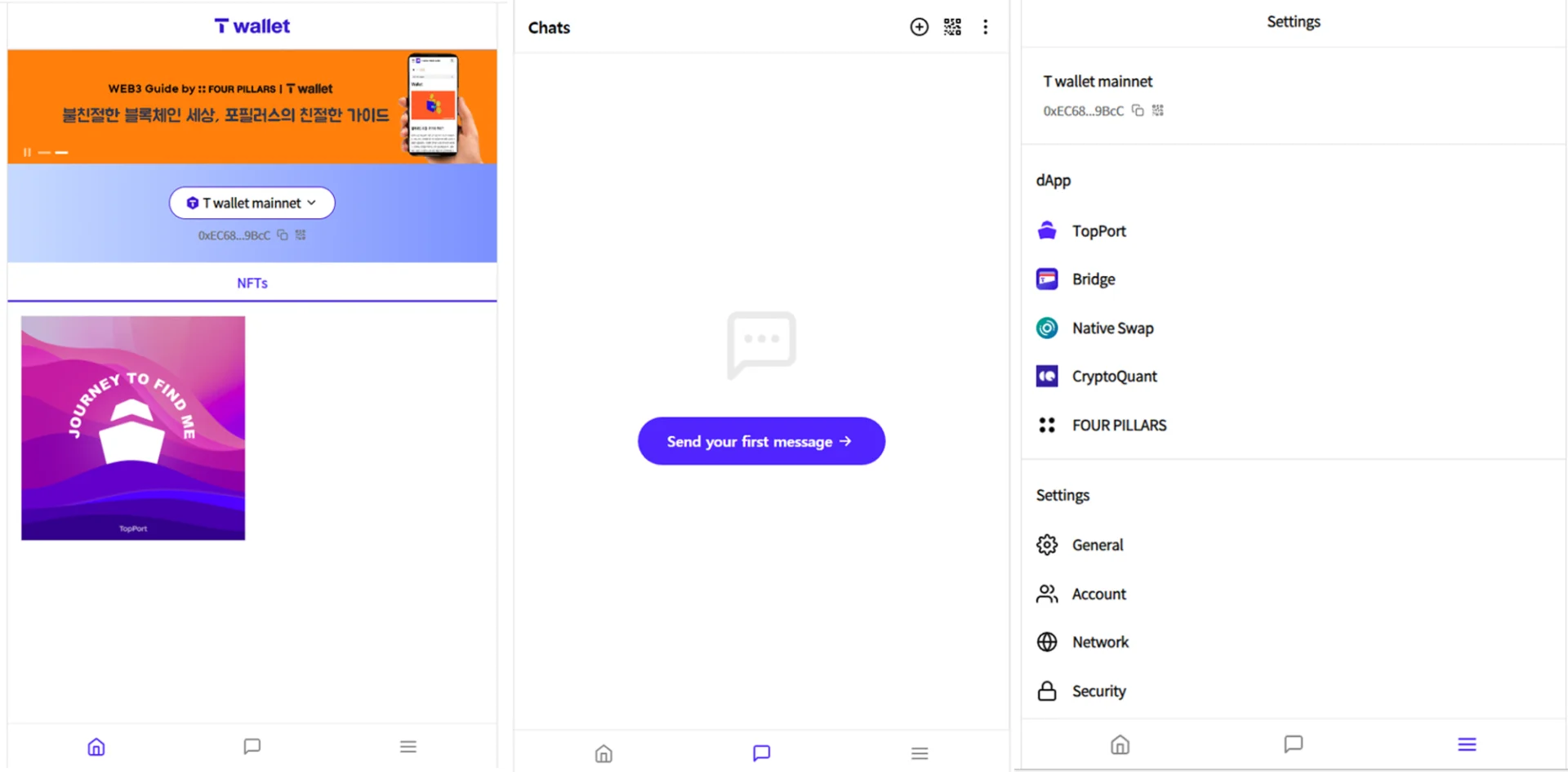Image resolution: width=1568 pixels, height=772 pixels.
Task: Copy wallet address under mainnet selector
Action: coord(283,235)
